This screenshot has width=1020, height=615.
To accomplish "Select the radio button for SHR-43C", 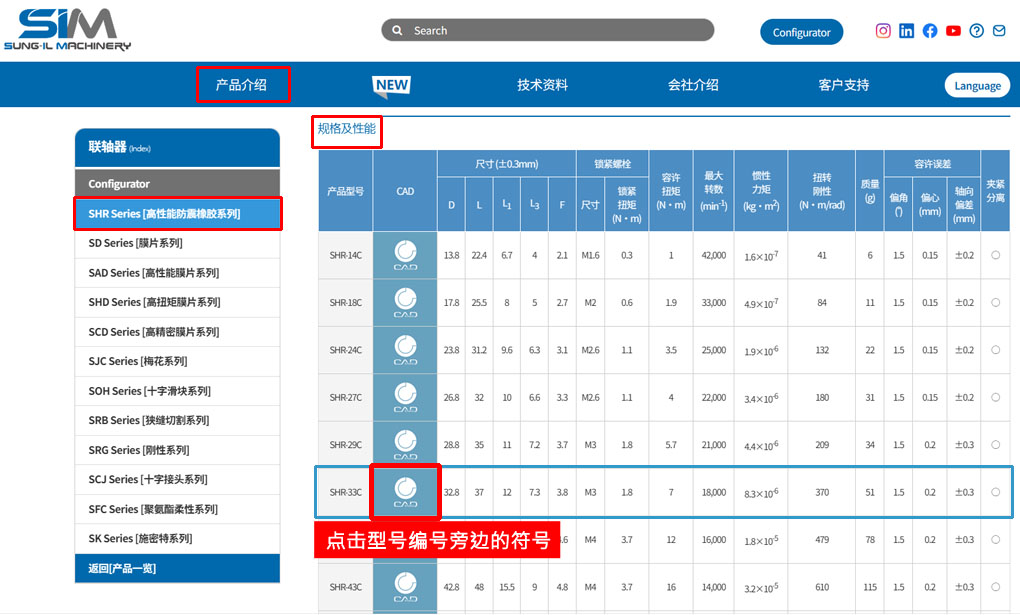I will (x=995, y=587).
